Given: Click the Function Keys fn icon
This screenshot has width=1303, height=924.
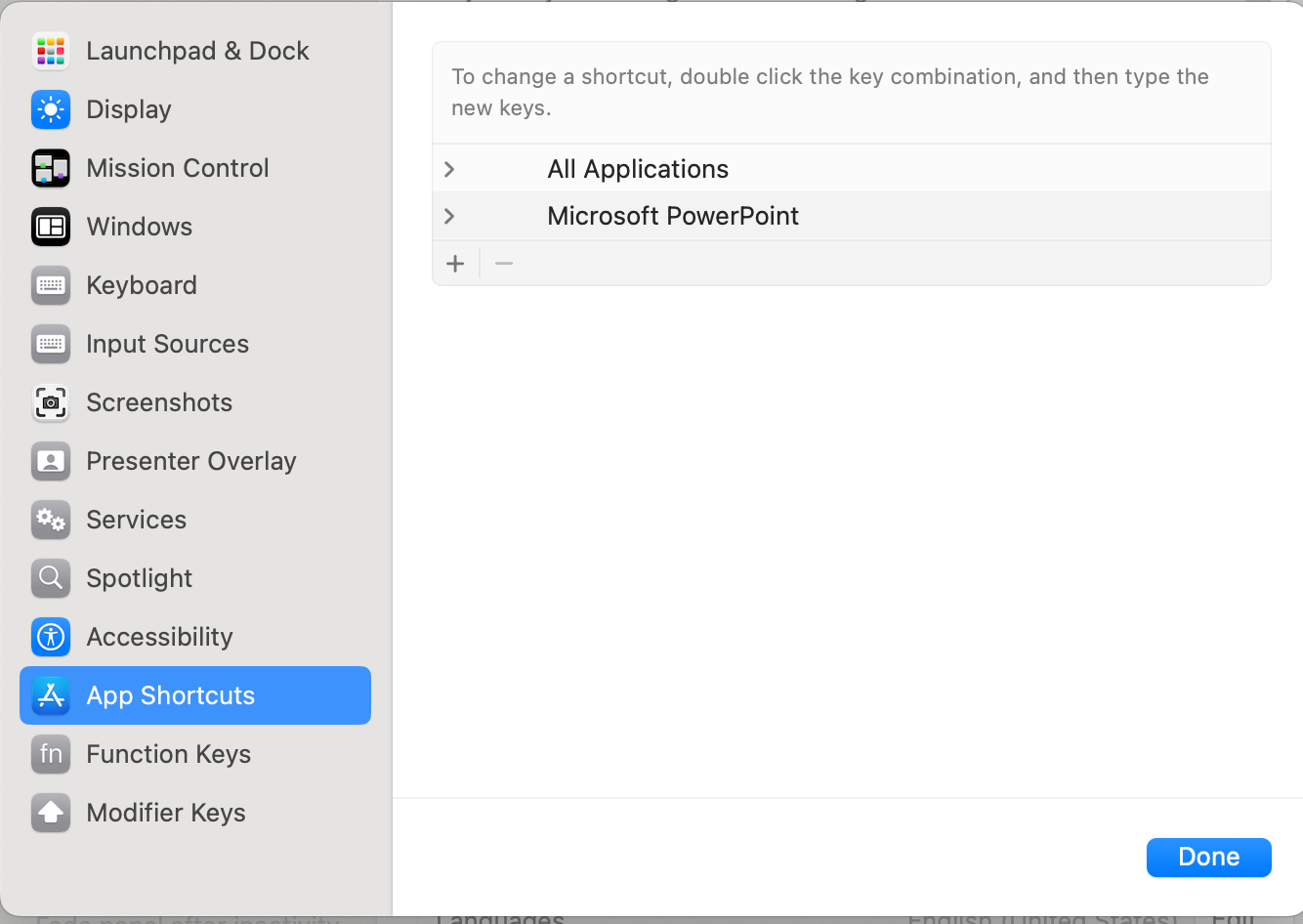Looking at the screenshot, I should click(51, 754).
